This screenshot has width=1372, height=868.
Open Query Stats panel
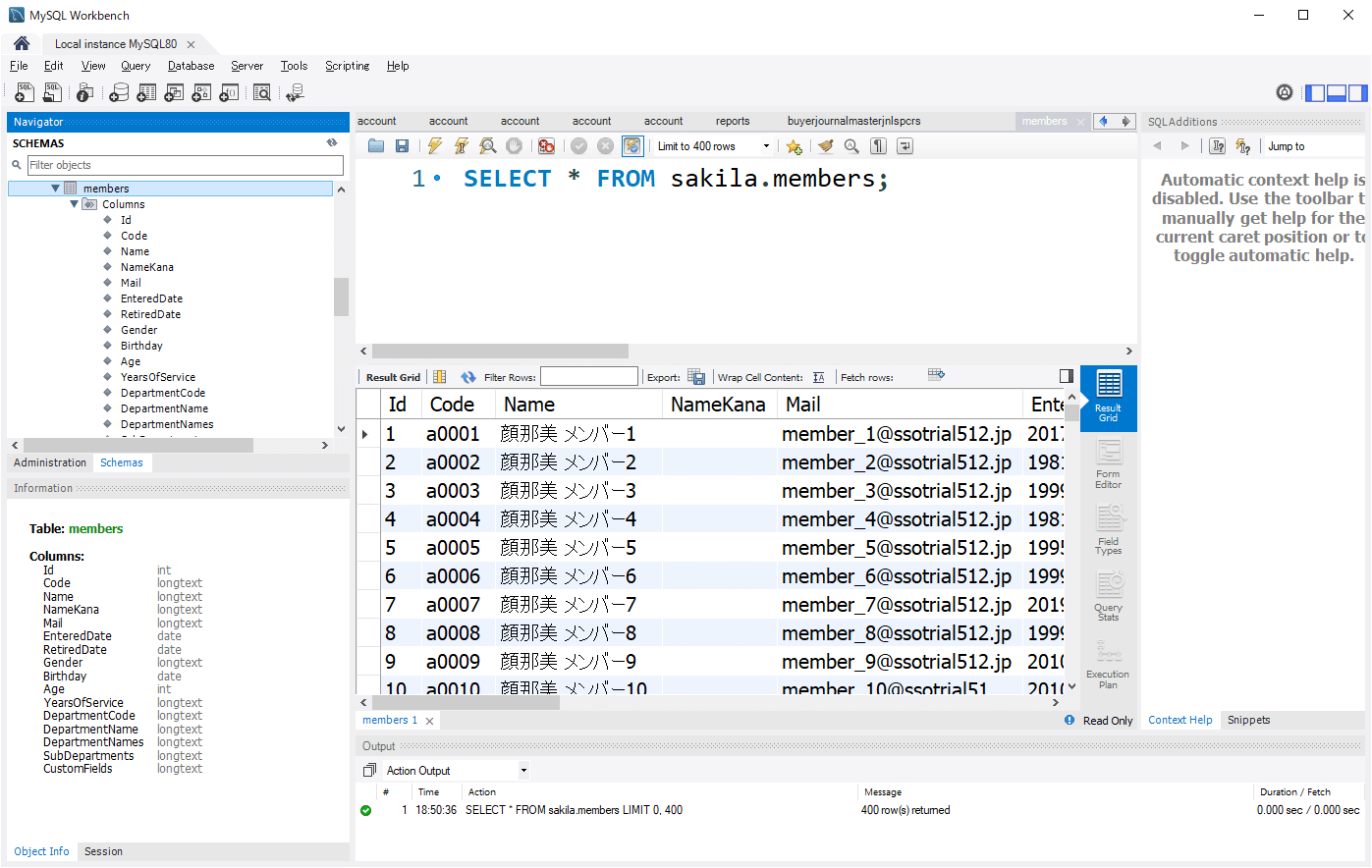1108,598
